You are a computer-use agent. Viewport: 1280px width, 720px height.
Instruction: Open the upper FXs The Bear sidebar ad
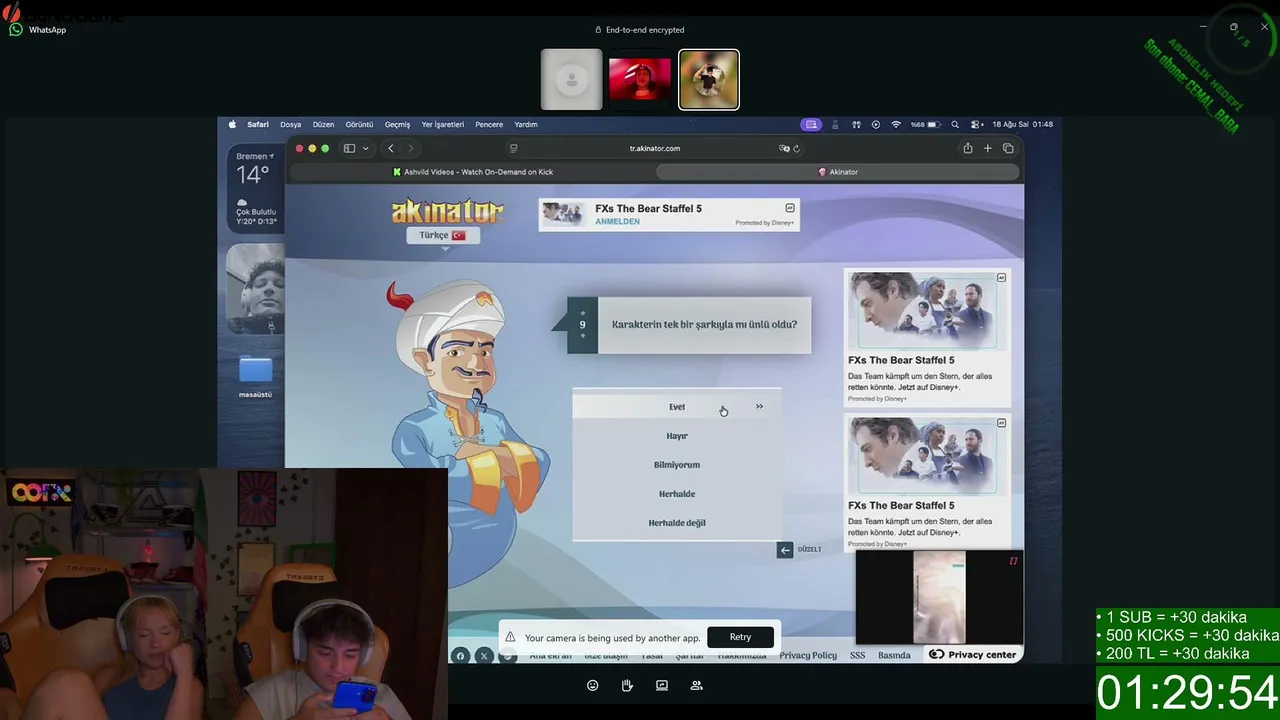coord(927,337)
